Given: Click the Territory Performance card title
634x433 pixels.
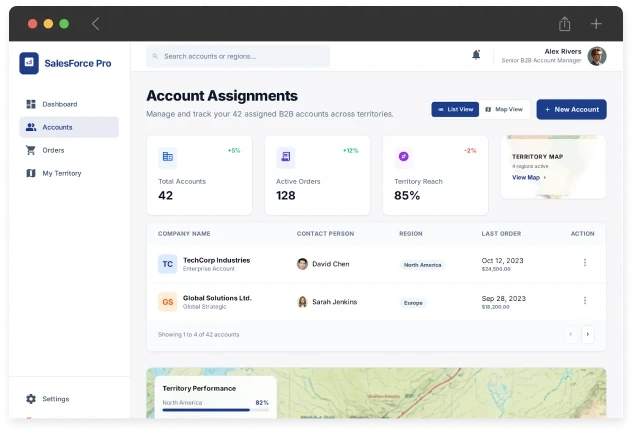Looking at the screenshot, I should [x=199, y=389].
